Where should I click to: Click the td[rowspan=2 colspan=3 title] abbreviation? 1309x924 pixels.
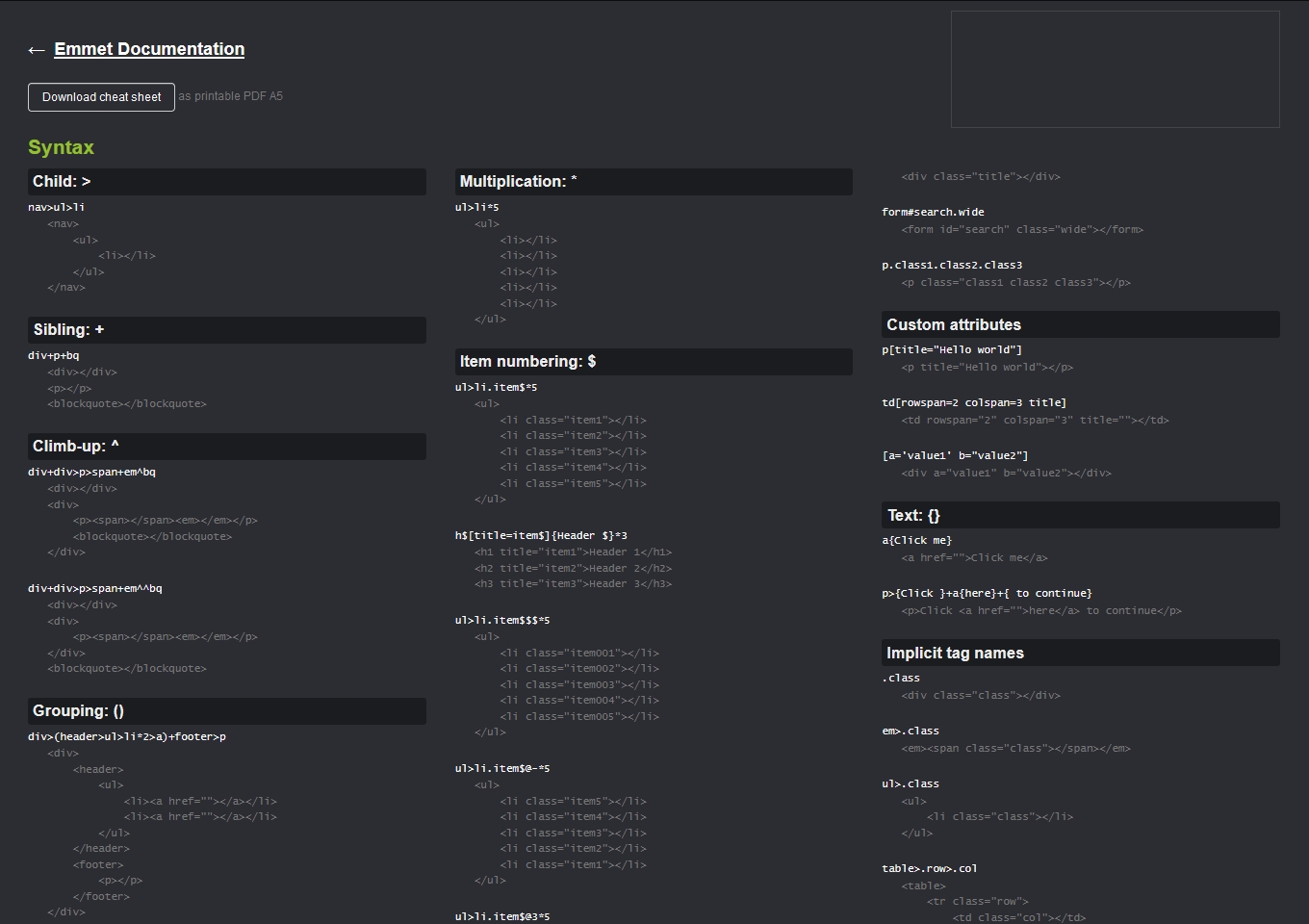974,402
